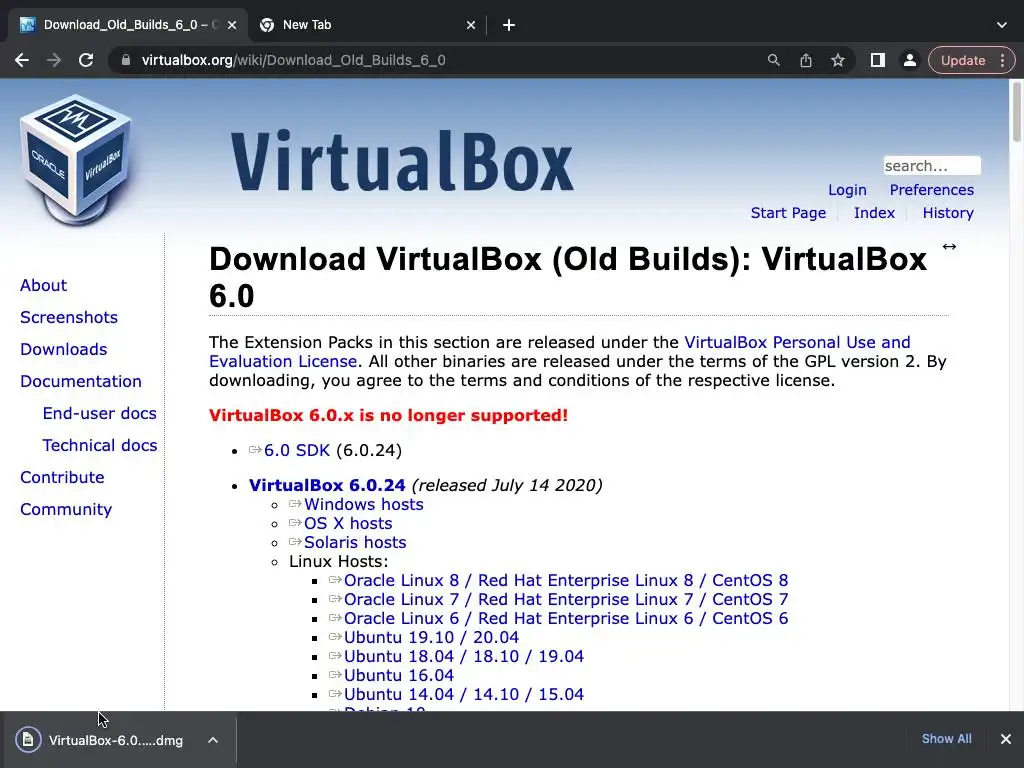Click the lock icon in the address bar
1024x768 pixels.
tap(126, 60)
